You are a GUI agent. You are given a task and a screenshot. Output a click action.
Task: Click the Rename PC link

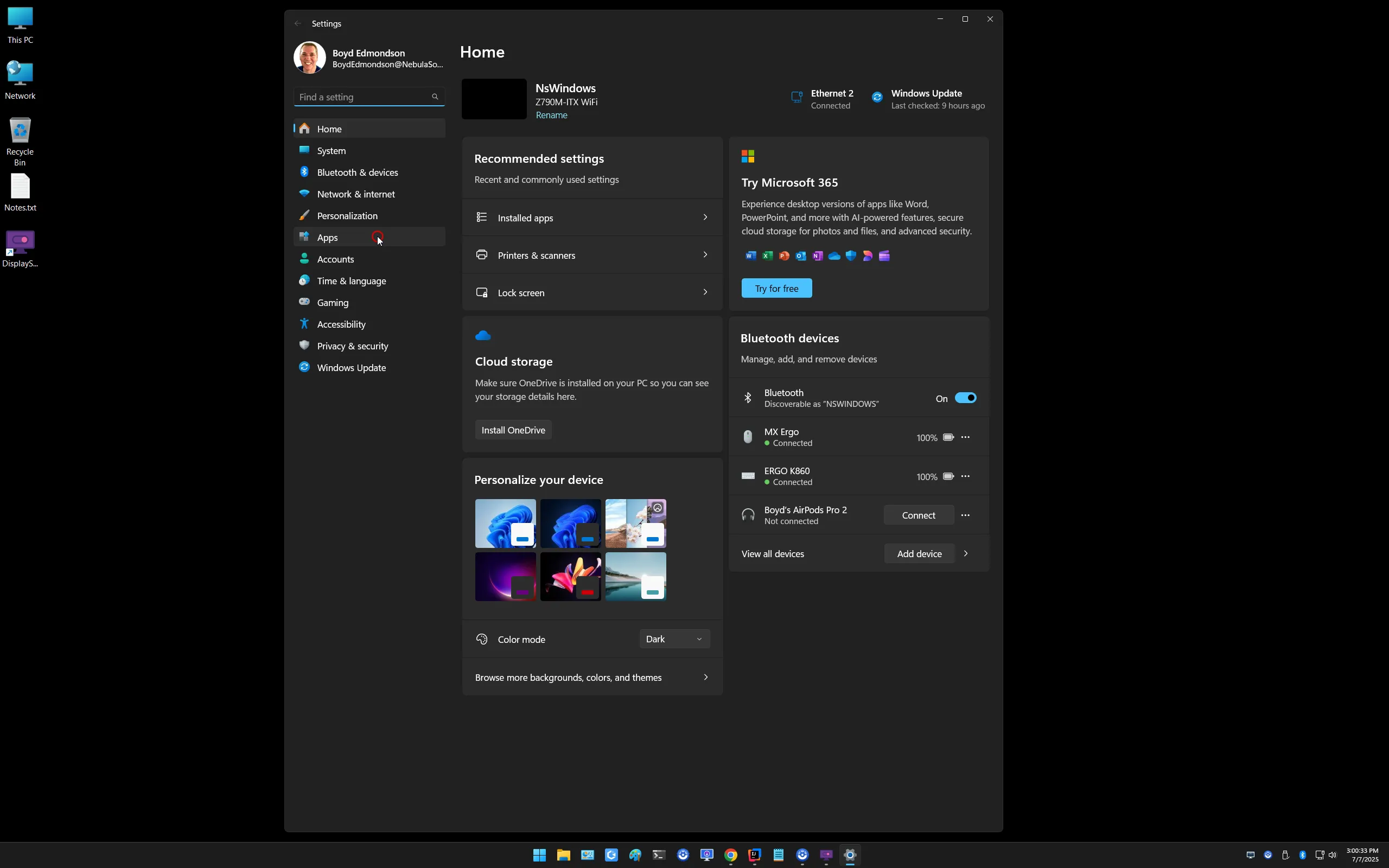click(551, 115)
